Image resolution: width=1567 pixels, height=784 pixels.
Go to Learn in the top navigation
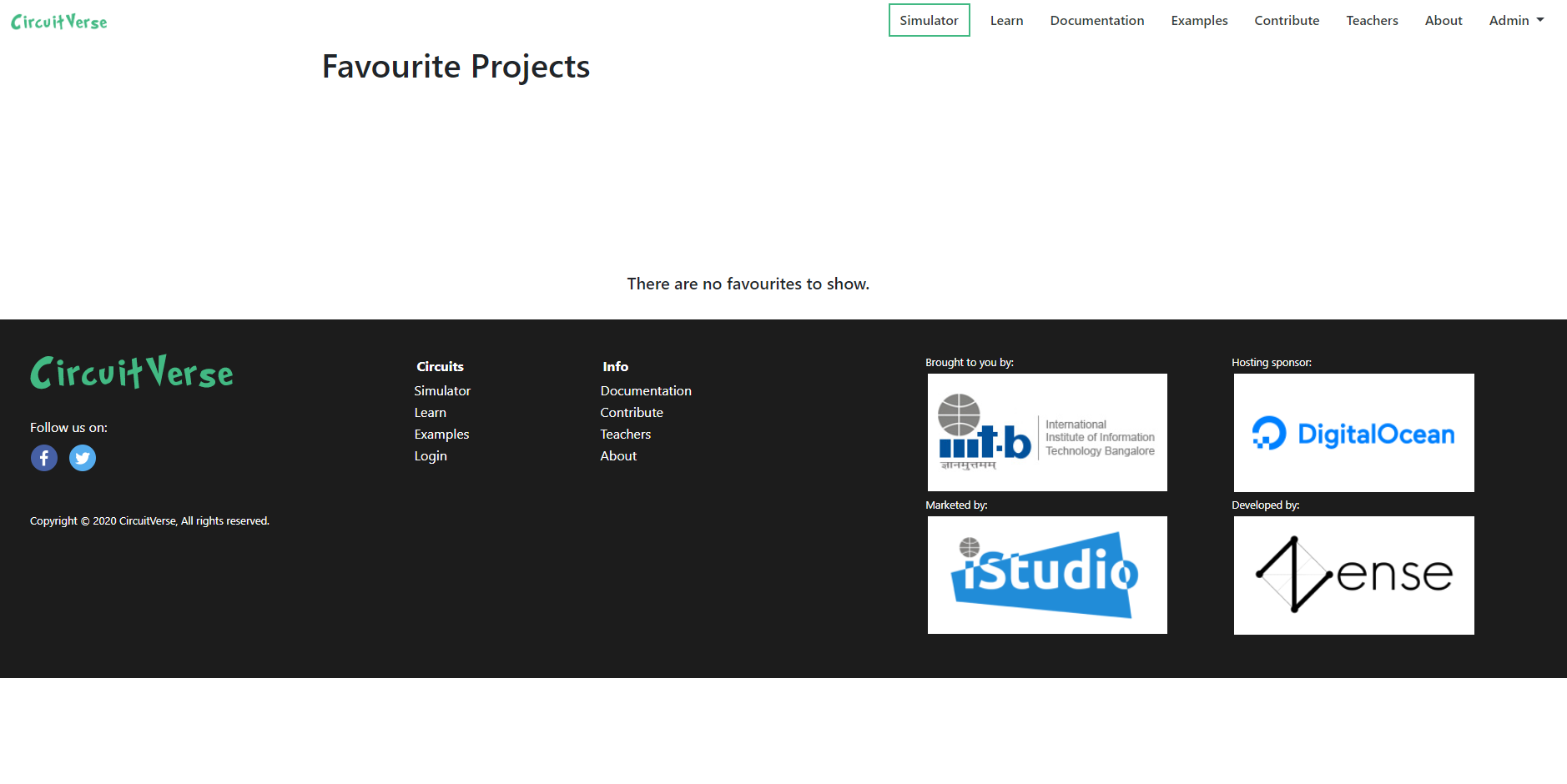1006,21
